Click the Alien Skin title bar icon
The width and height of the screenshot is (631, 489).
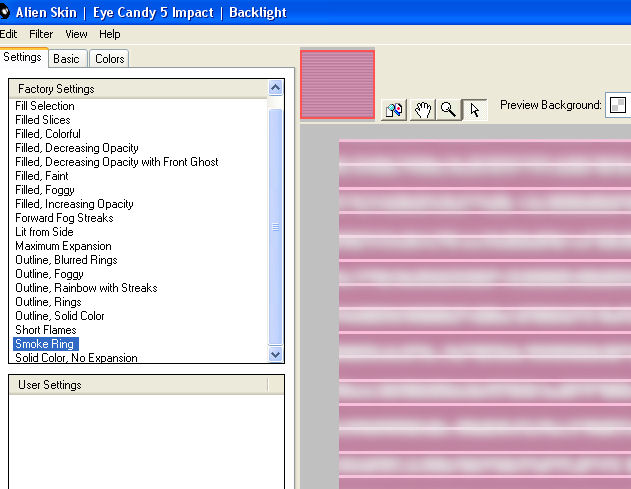point(4,12)
